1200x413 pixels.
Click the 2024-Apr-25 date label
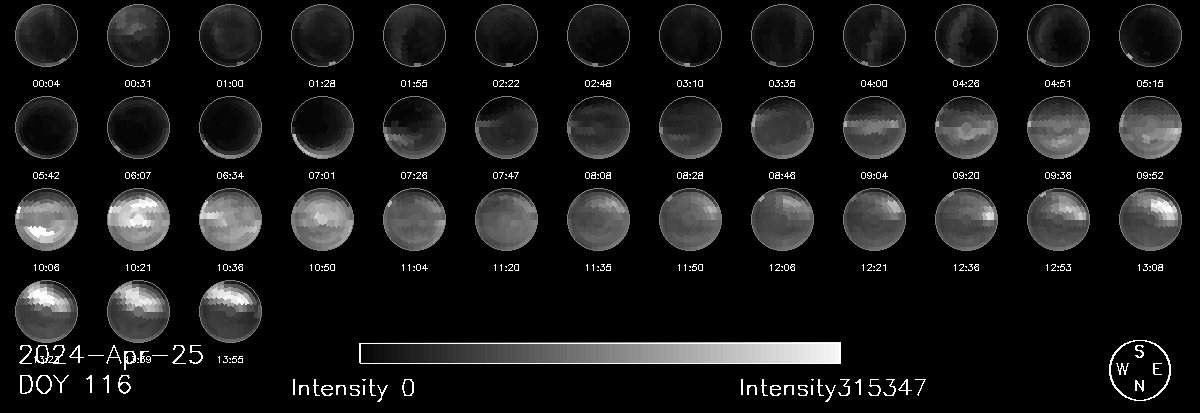pos(111,356)
